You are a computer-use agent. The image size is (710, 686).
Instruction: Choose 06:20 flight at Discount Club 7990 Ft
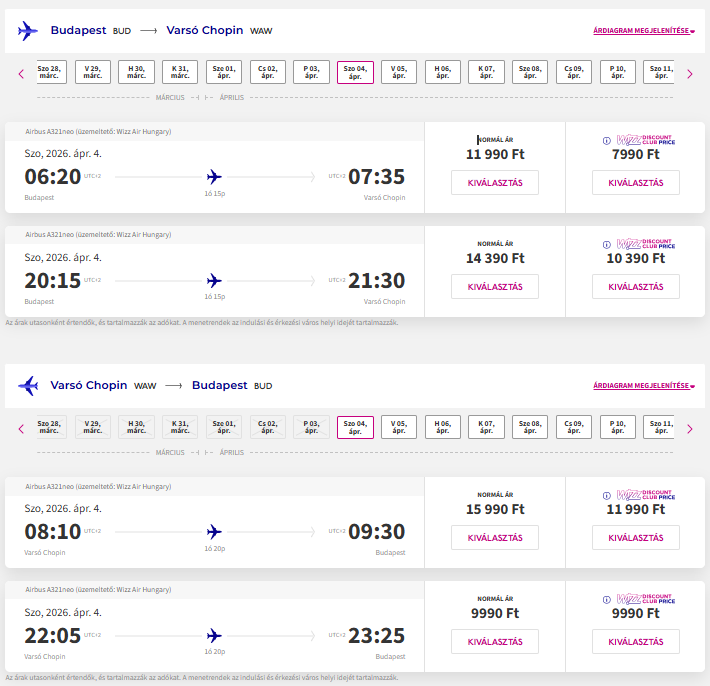[x=635, y=182]
